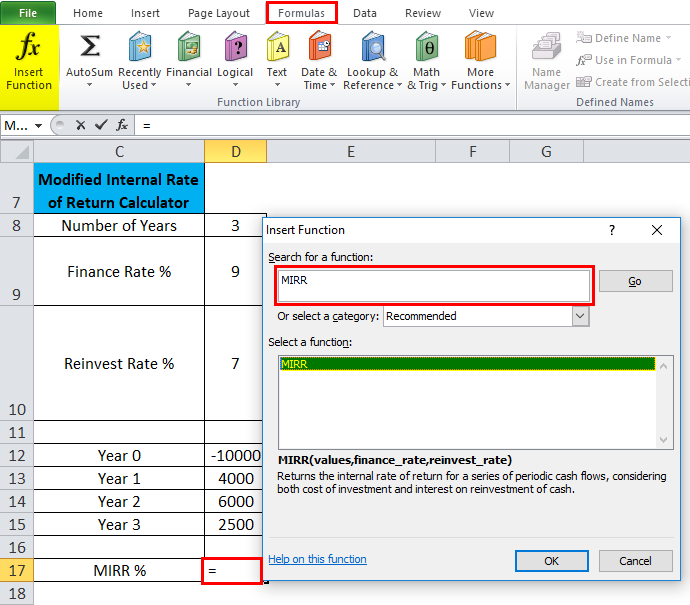
Task: Expand the Define Name dropdown arrow
Action: 668,38
